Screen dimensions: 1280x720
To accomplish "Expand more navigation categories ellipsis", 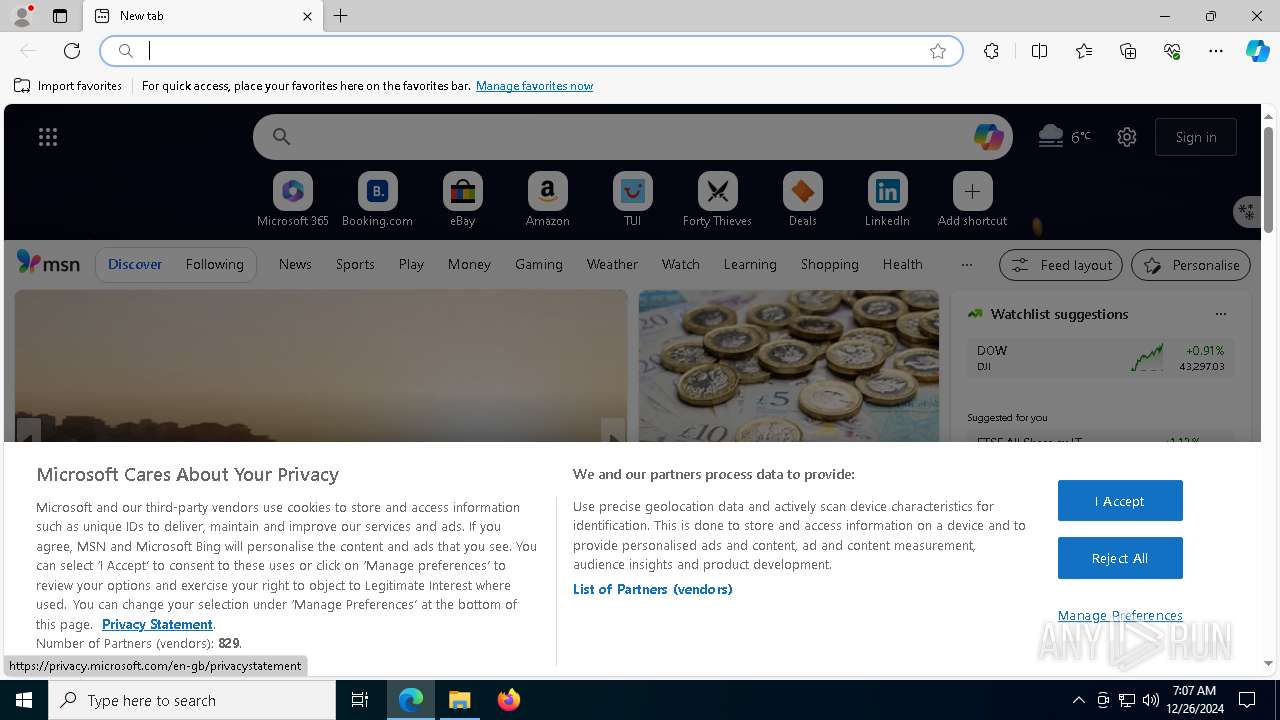I will pos(966,265).
